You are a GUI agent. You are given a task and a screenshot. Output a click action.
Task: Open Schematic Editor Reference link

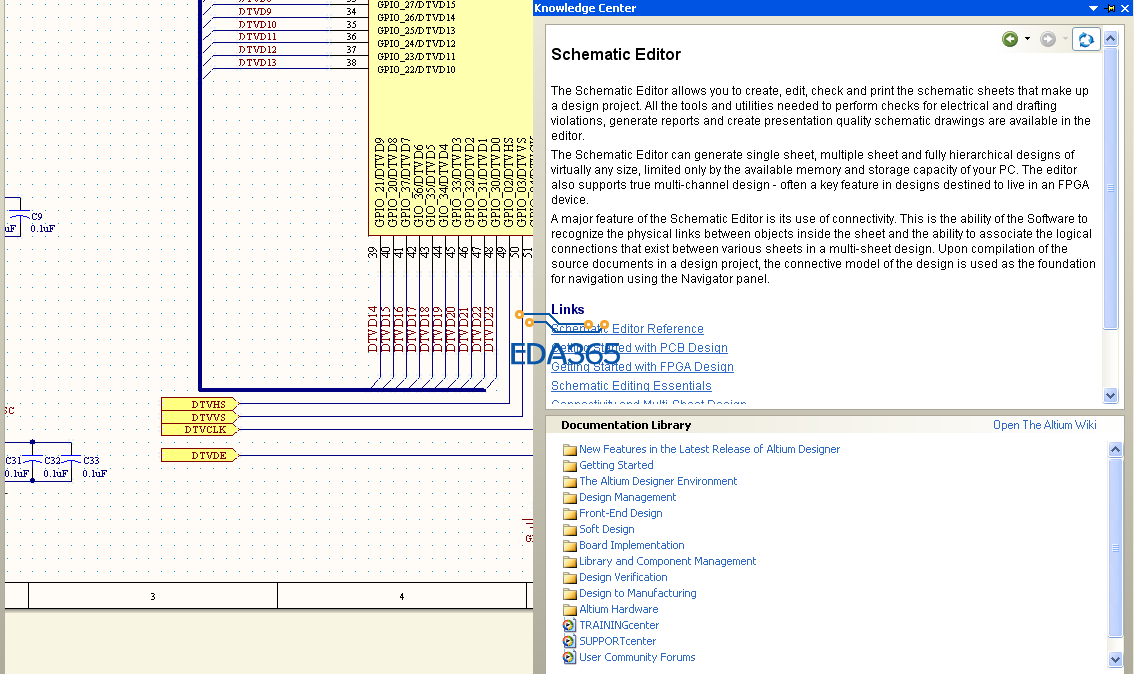coord(627,329)
